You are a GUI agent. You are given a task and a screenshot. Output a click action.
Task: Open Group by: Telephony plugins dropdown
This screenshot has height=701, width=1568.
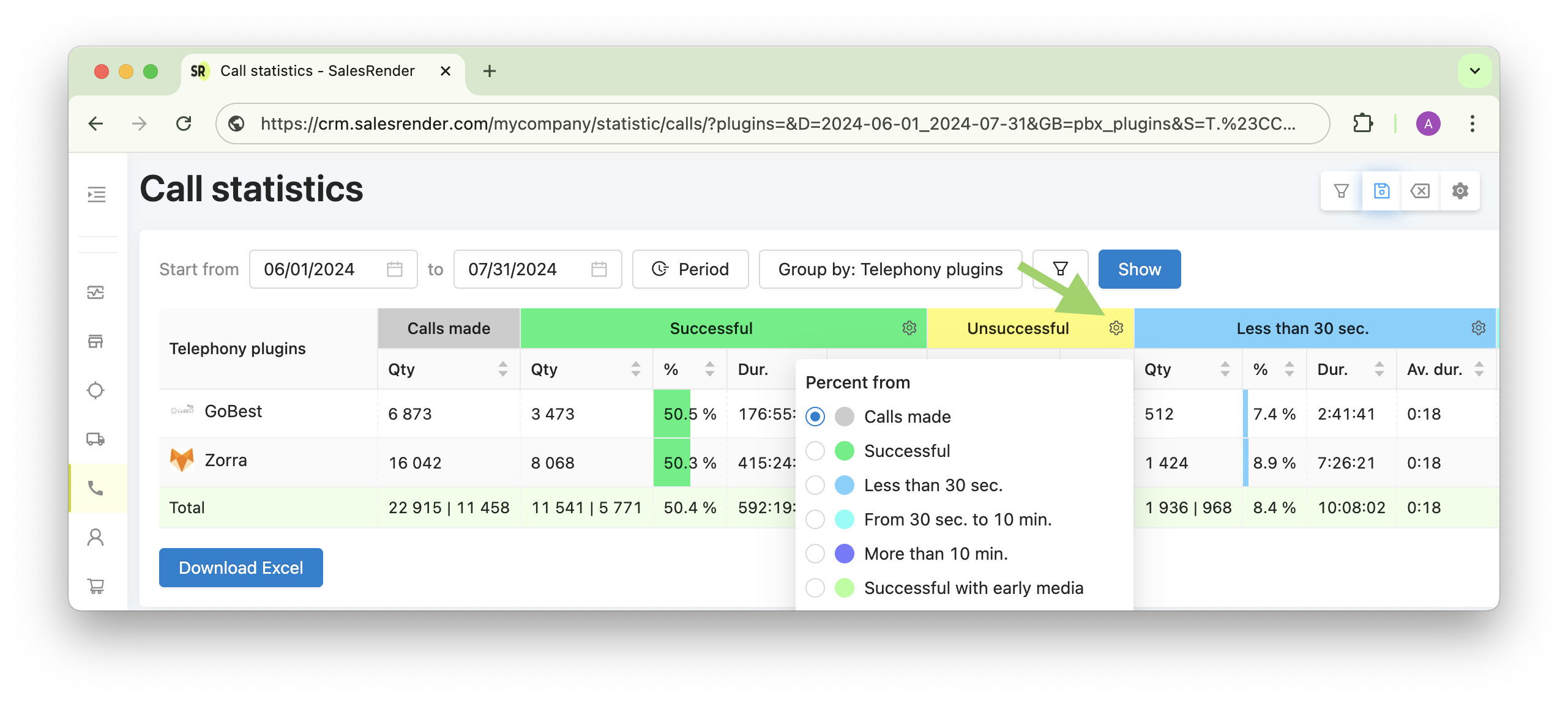click(x=890, y=269)
